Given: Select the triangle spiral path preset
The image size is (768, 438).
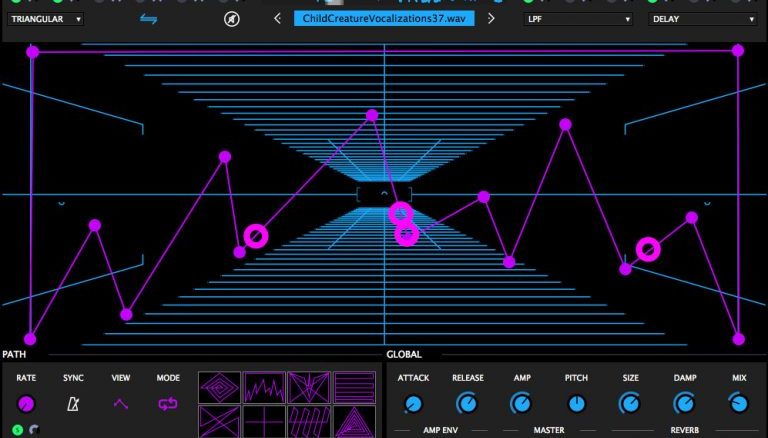Looking at the screenshot, I should pos(354,421).
